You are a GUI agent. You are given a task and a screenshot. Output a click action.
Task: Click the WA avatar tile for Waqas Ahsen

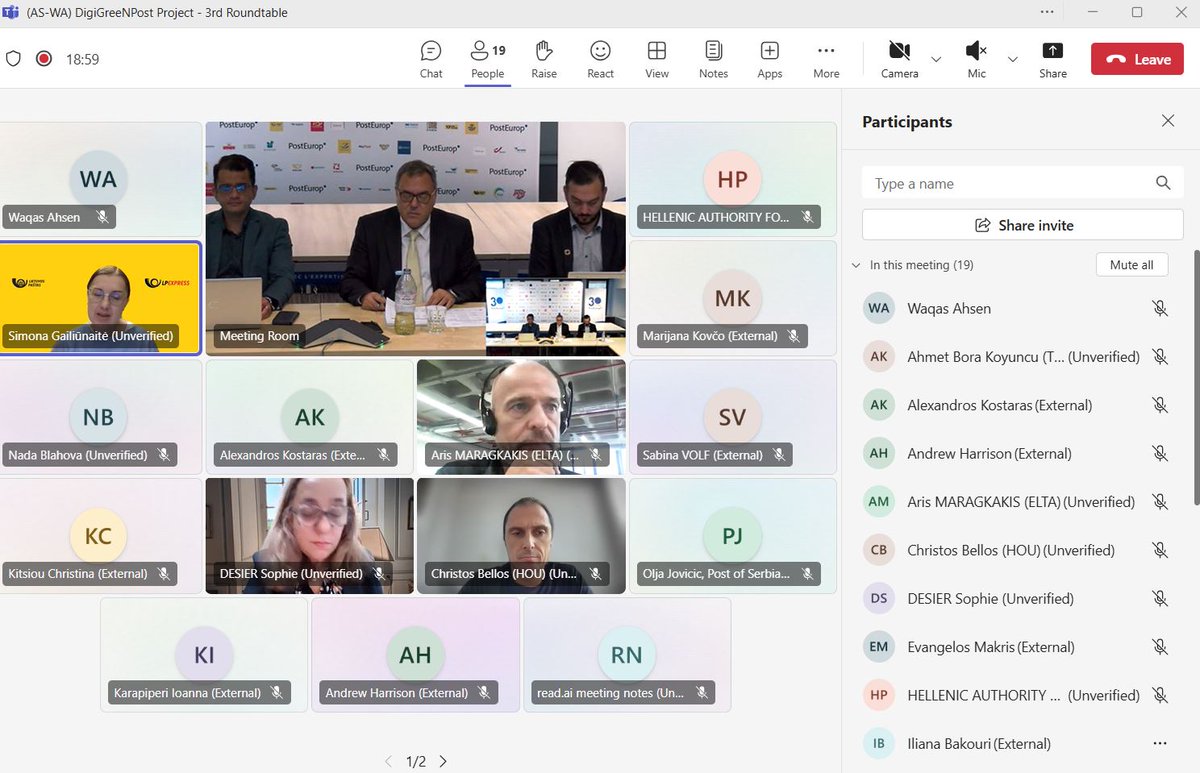(98, 180)
